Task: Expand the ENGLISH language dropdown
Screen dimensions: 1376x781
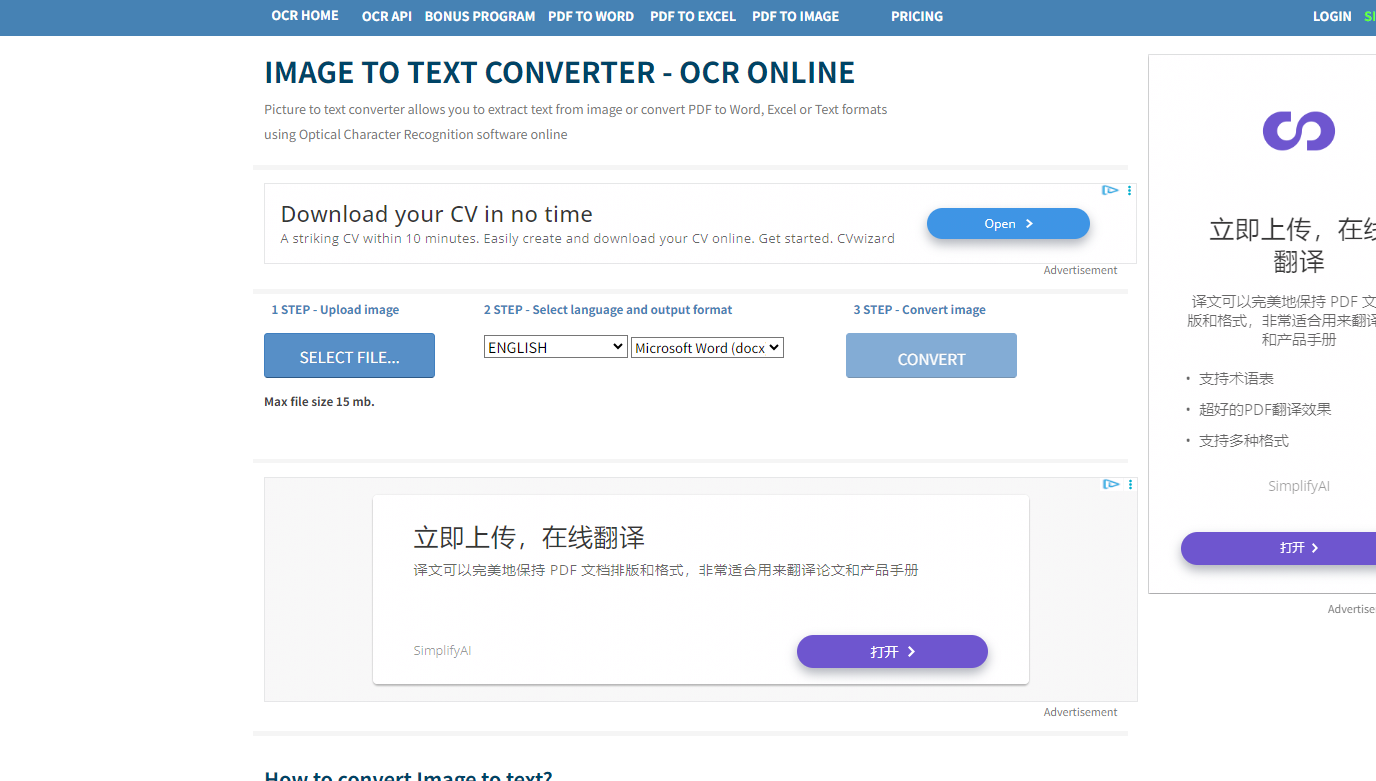Action: (555, 347)
